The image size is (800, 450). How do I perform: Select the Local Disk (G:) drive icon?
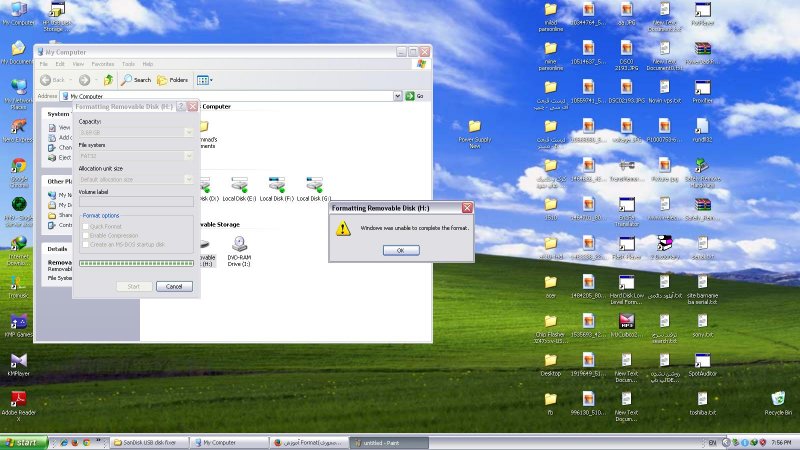click(x=314, y=189)
